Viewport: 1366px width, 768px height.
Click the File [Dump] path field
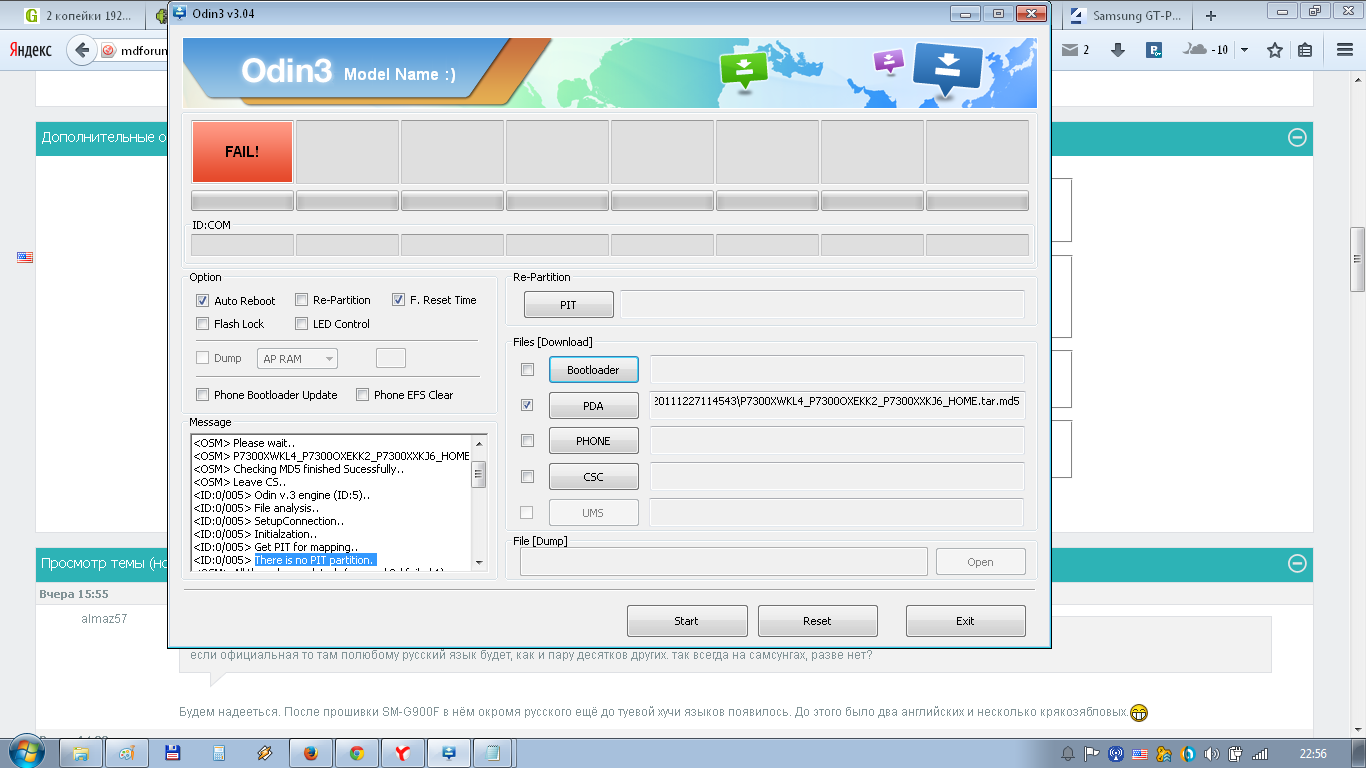coord(723,562)
